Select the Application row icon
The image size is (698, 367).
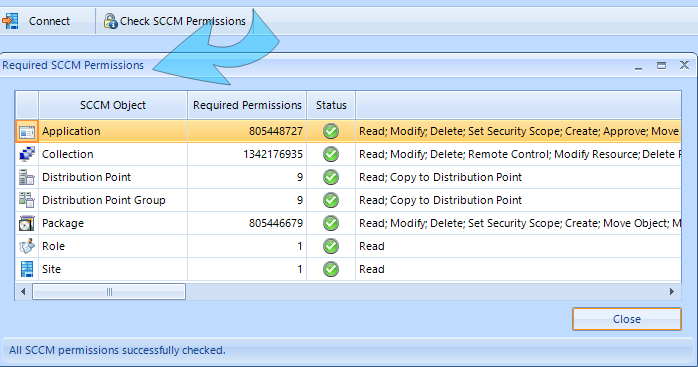point(27,131)
